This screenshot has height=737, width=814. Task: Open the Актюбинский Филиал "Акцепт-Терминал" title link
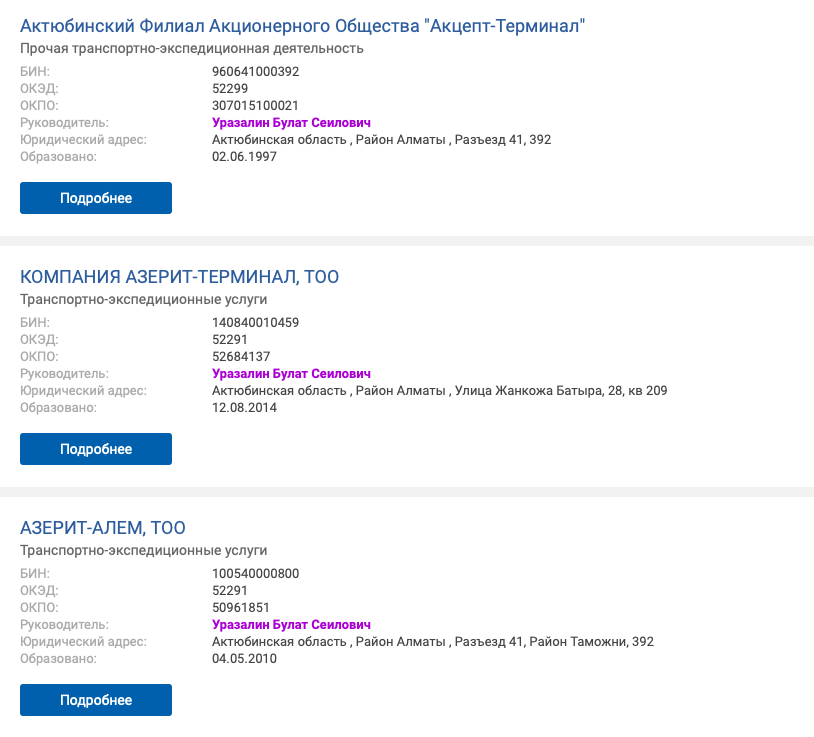pyautogui.click(x=302, y=27)
